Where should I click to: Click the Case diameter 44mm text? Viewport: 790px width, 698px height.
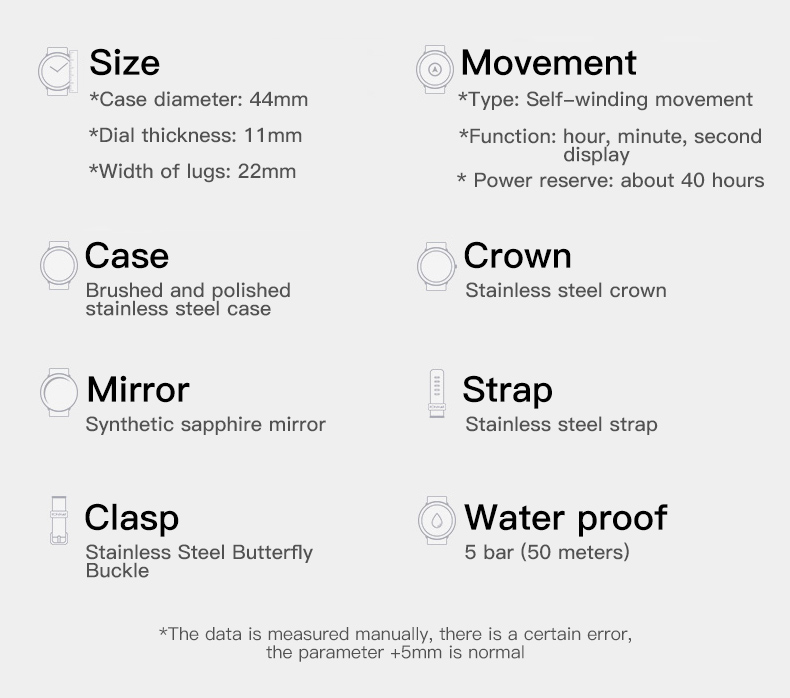pos(198,99)
